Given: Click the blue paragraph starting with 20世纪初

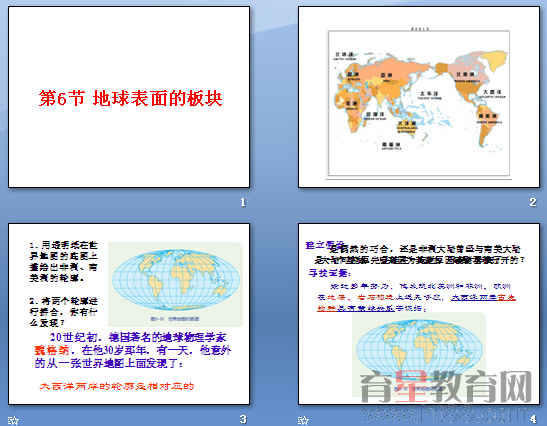Looking at the screenshot, I should point(133,350).
